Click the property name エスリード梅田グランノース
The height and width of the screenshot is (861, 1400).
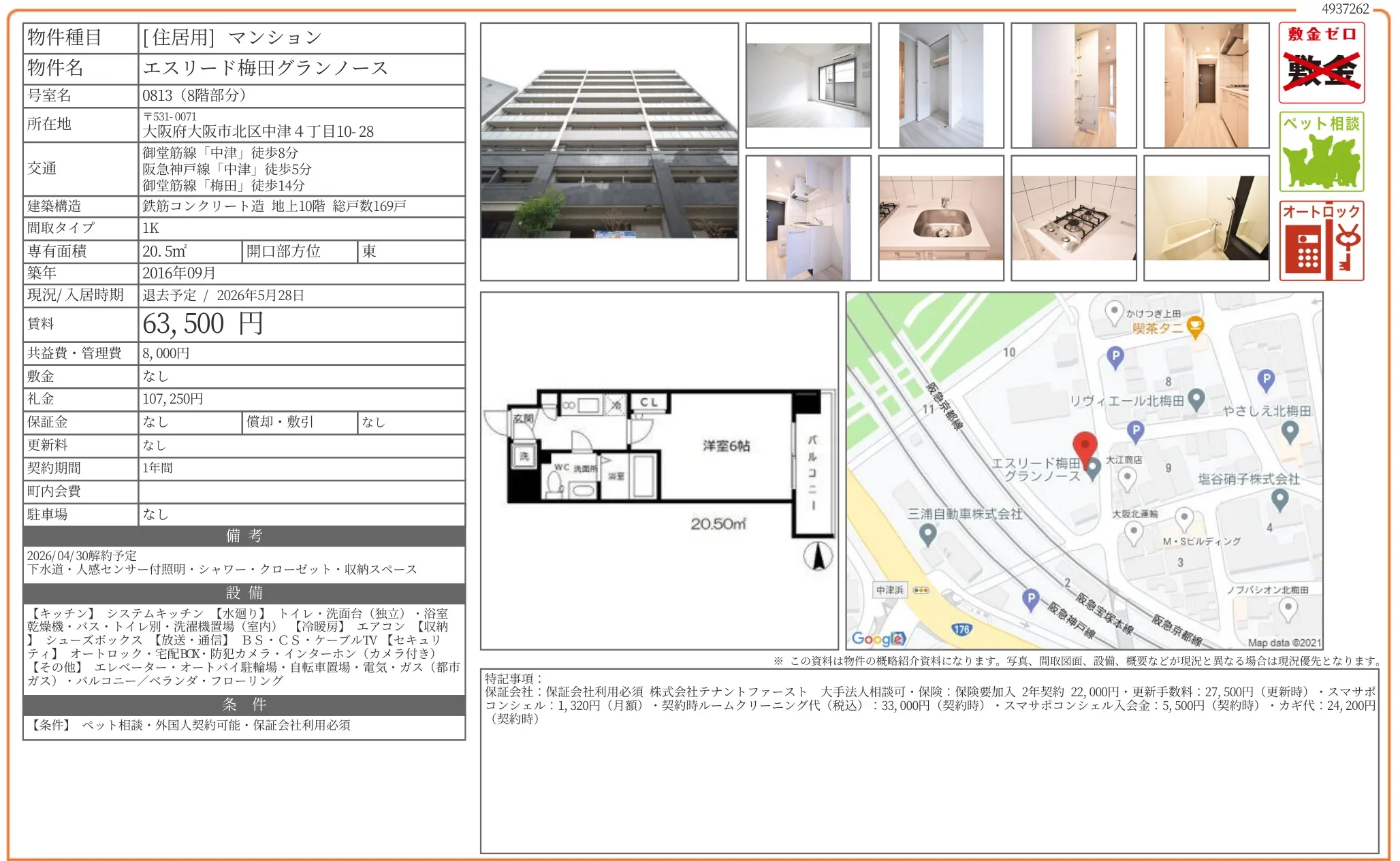click(266, 68)
